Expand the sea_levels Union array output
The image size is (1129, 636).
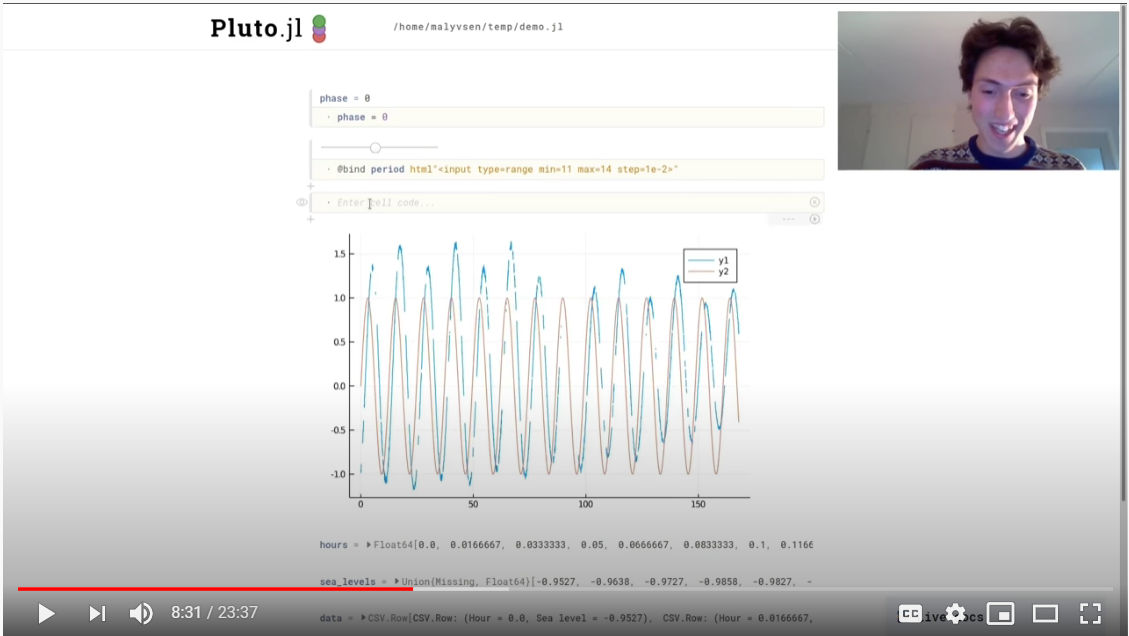click(397, 581)
